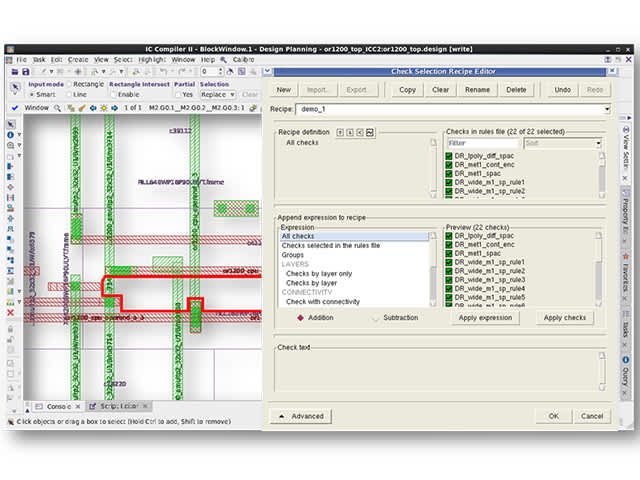Image resolution: width=640 pixels, height=480 pixels.
Task: Select Smart input mode radio button
Action: click(x=32, y=95)
